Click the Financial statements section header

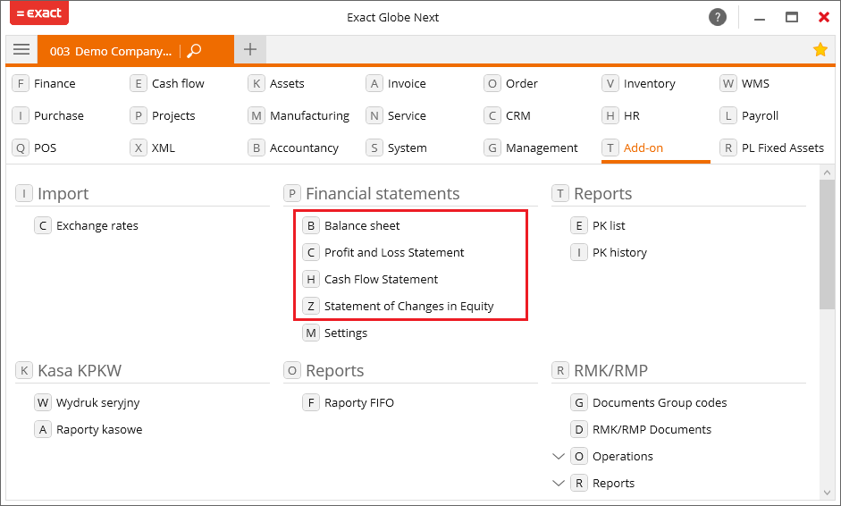(x=372, y=193)
